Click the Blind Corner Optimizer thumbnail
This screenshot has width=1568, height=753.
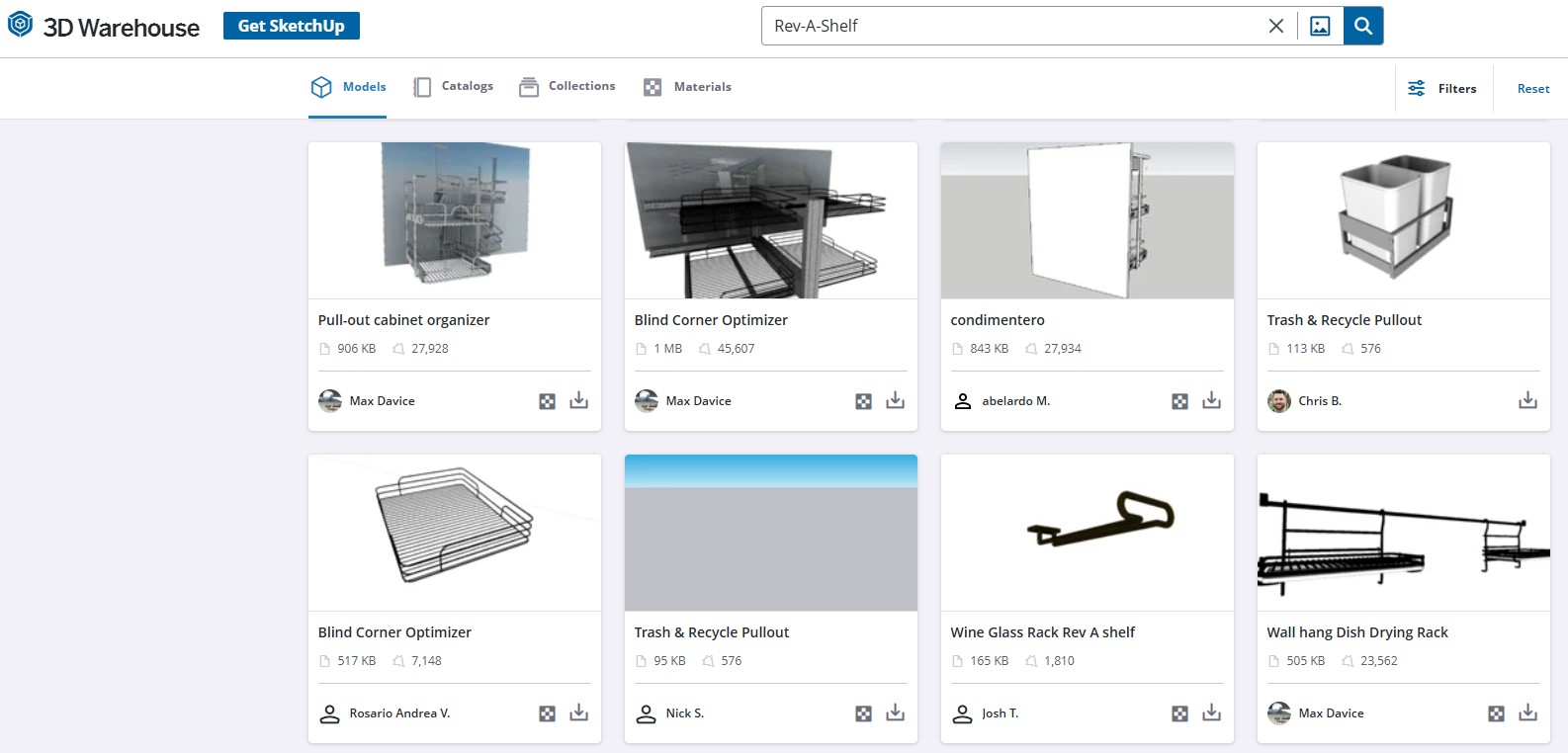coord(770,219)
